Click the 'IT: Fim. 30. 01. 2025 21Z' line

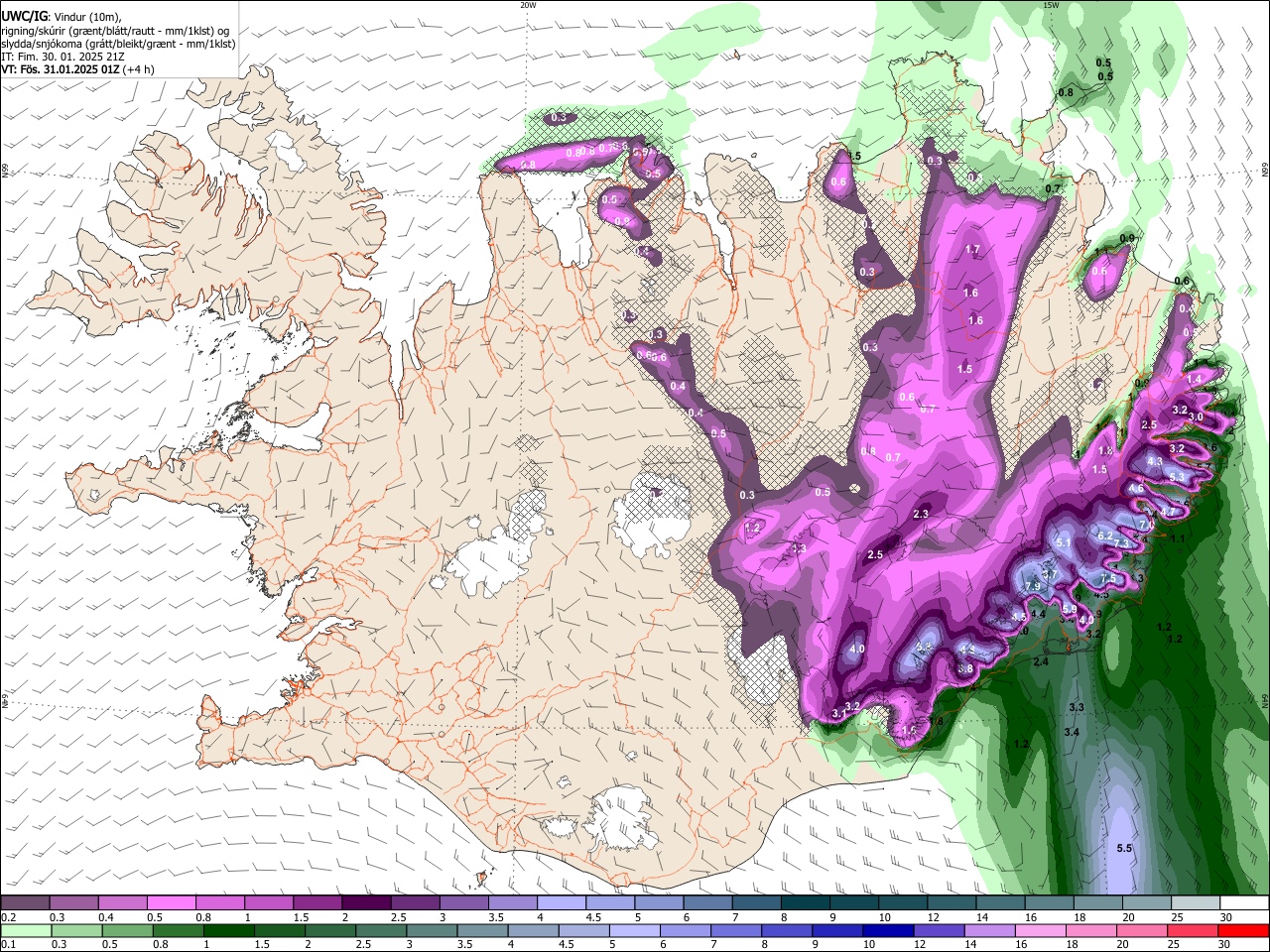tap(63, 57)
